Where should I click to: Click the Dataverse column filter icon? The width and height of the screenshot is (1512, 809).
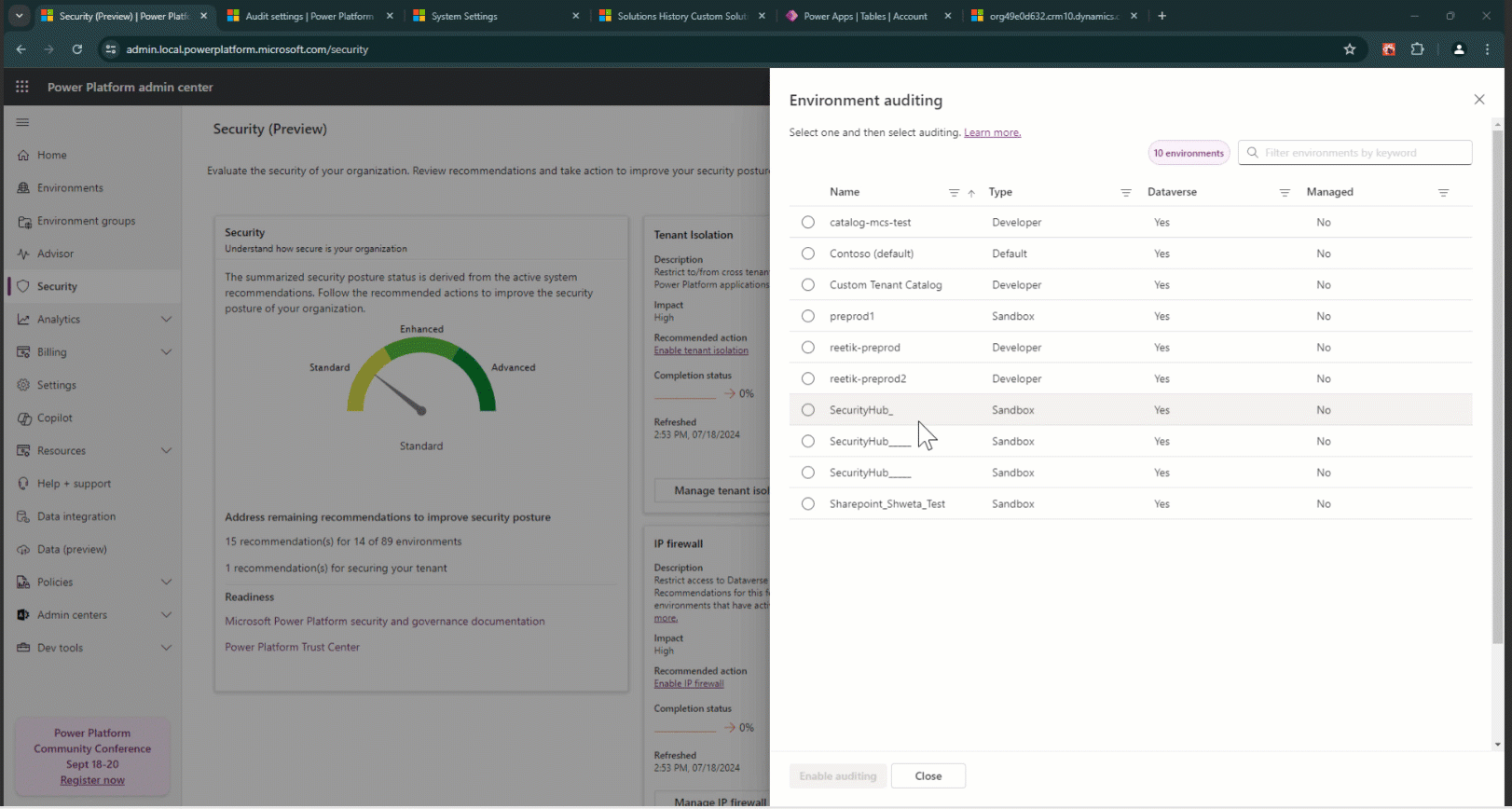click(1285, 193)
